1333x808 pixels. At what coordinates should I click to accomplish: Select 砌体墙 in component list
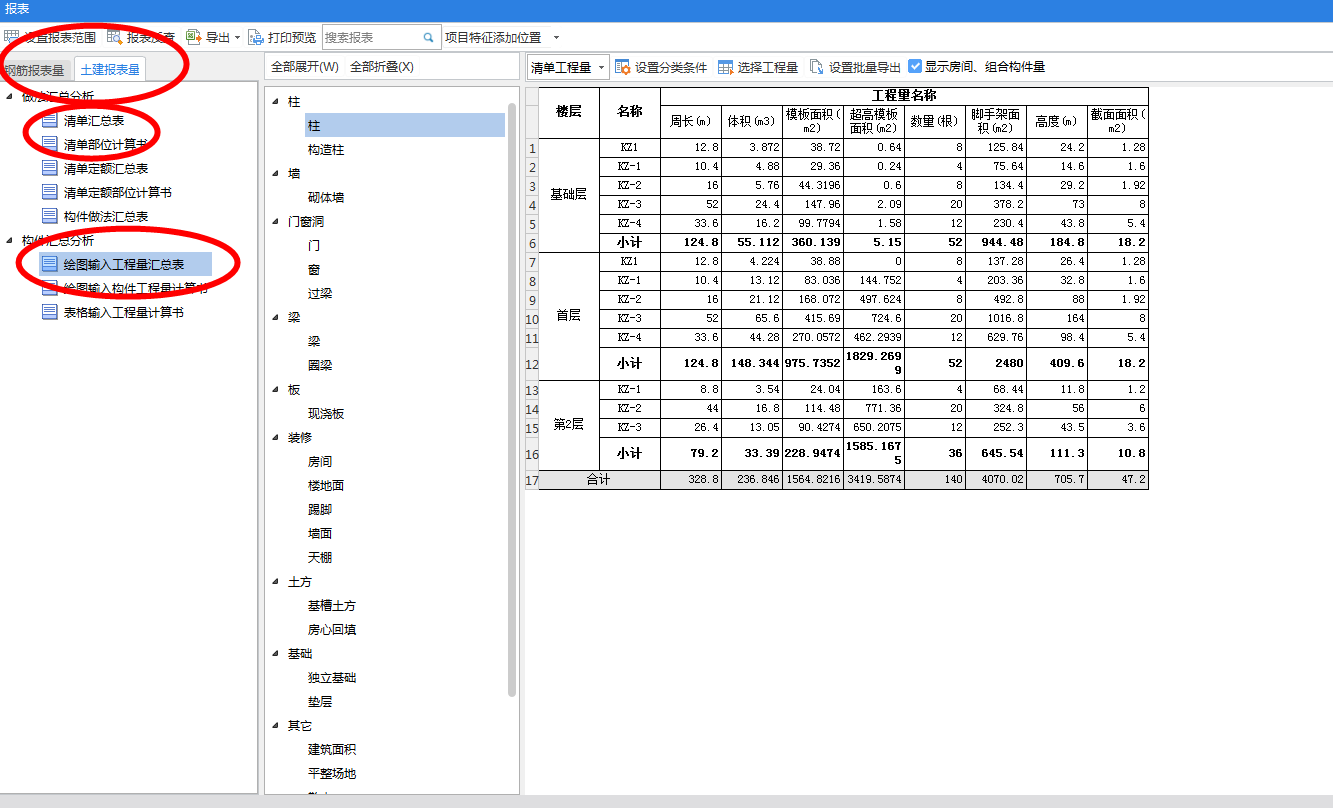pyautogui.click(x=326, y=197)
